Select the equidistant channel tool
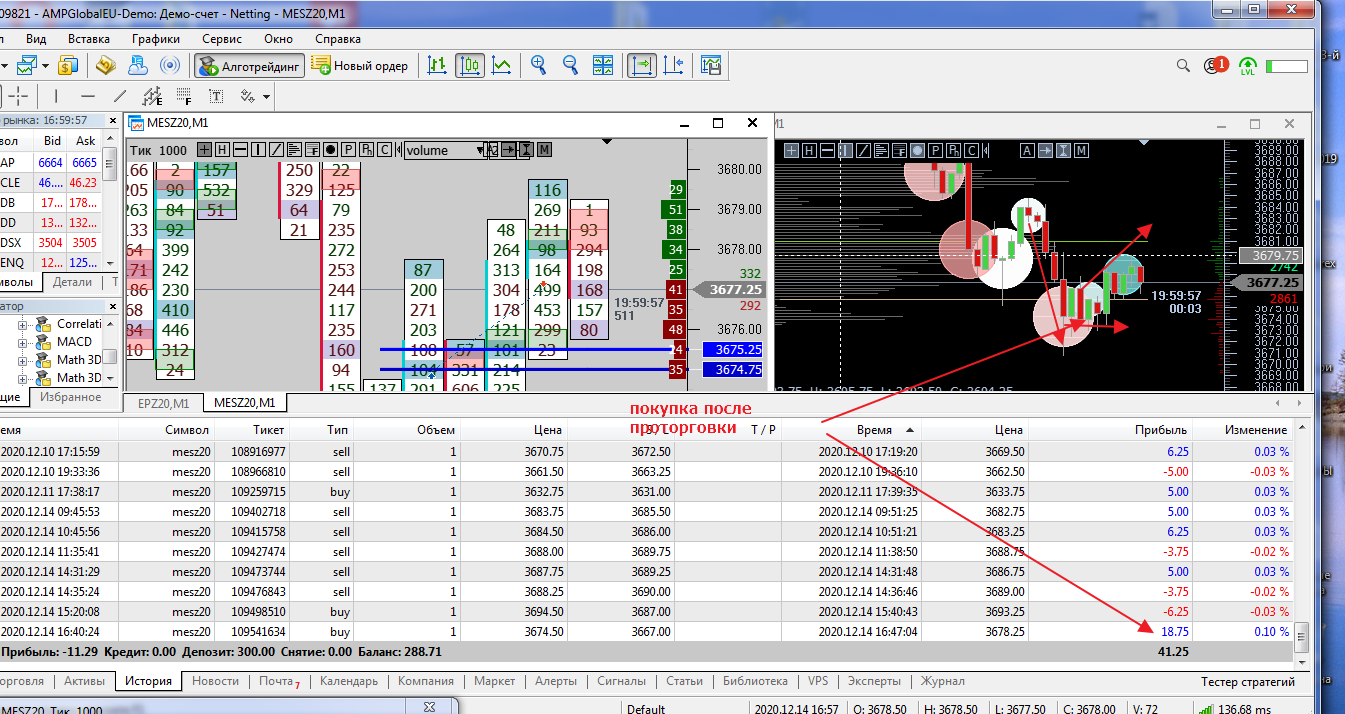 coord(152,96)
